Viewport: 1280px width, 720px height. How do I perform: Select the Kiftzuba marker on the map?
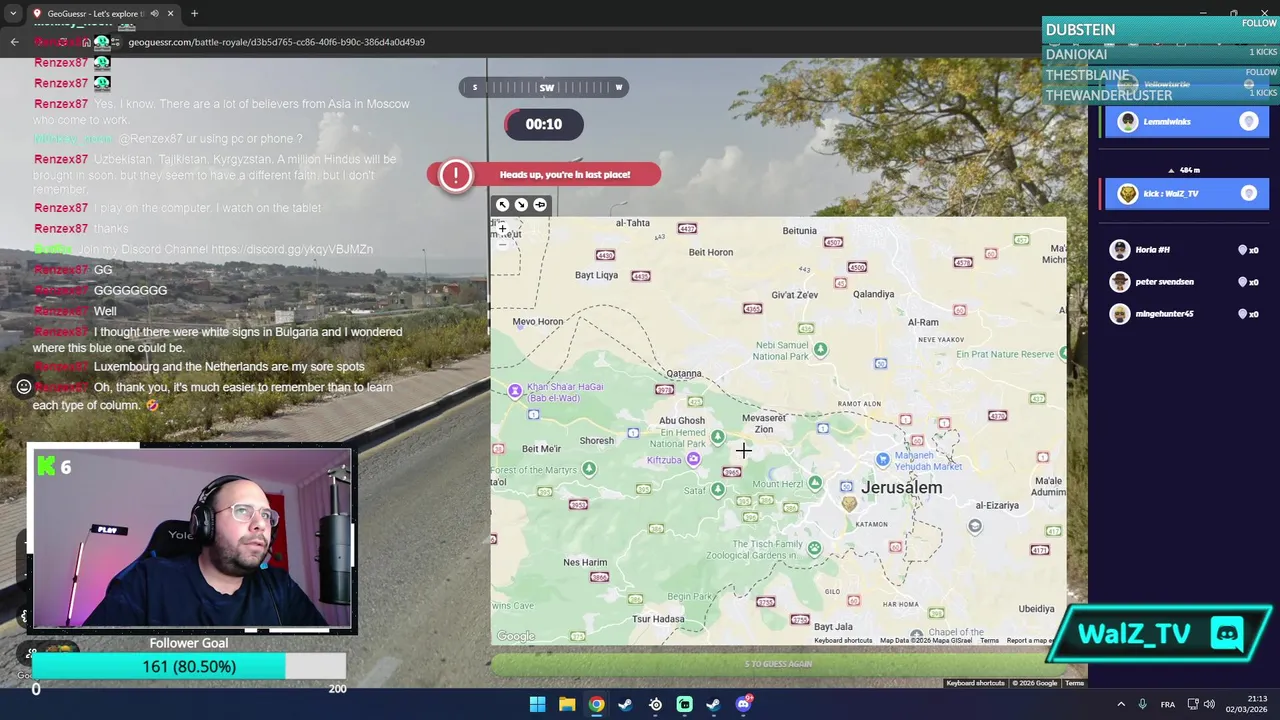tap(693, 459)
